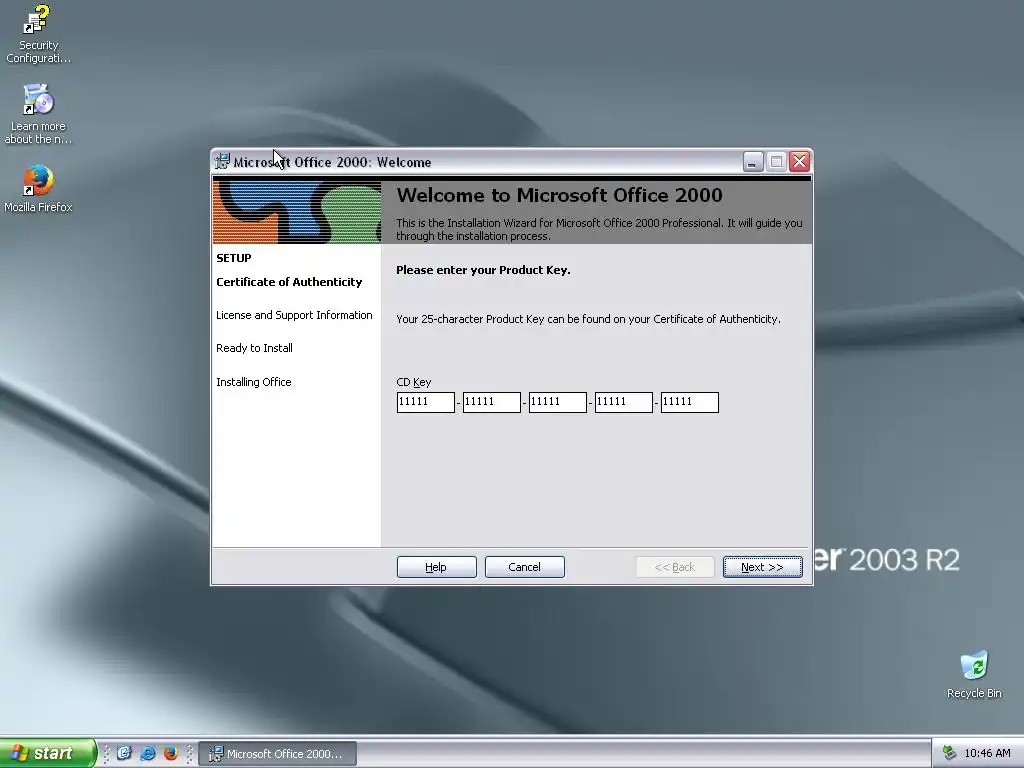Viewport: 1024px width, 768px height.
Task: Click the Please enter your Product Key text
Action: [483, 270]
